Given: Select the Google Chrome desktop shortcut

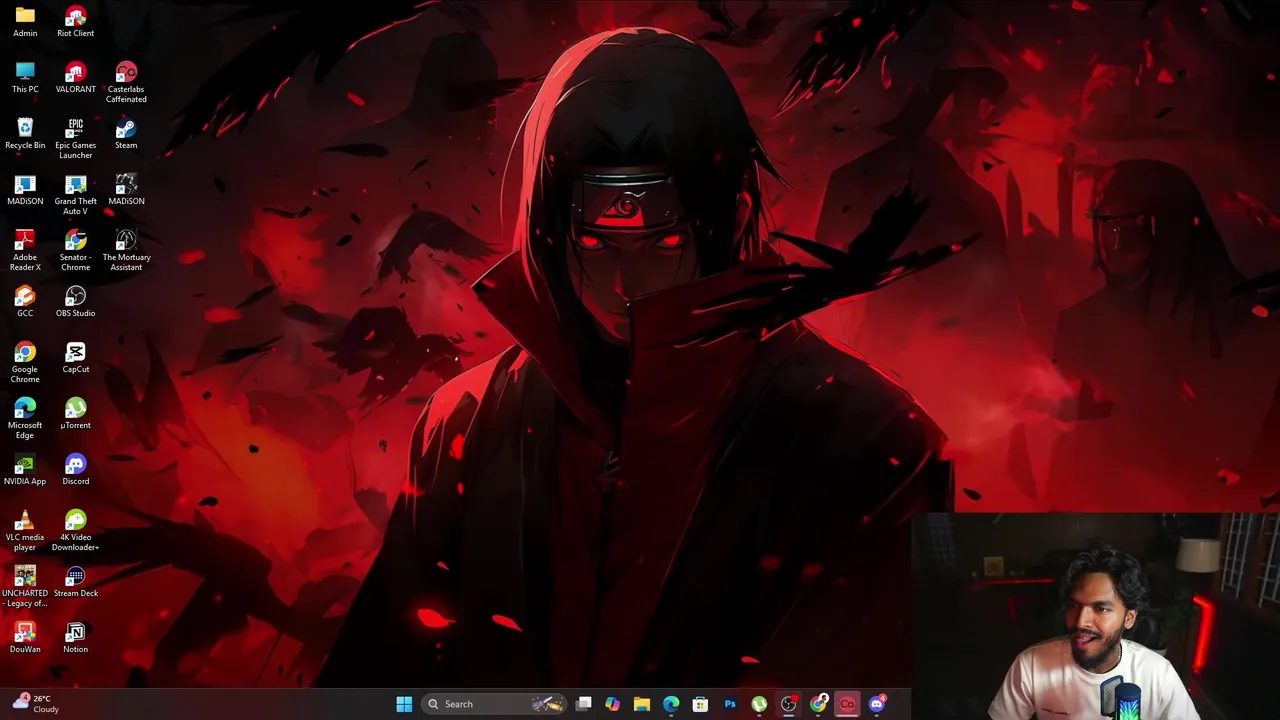Looking at the screenshot, I should (x=25, y=363).
